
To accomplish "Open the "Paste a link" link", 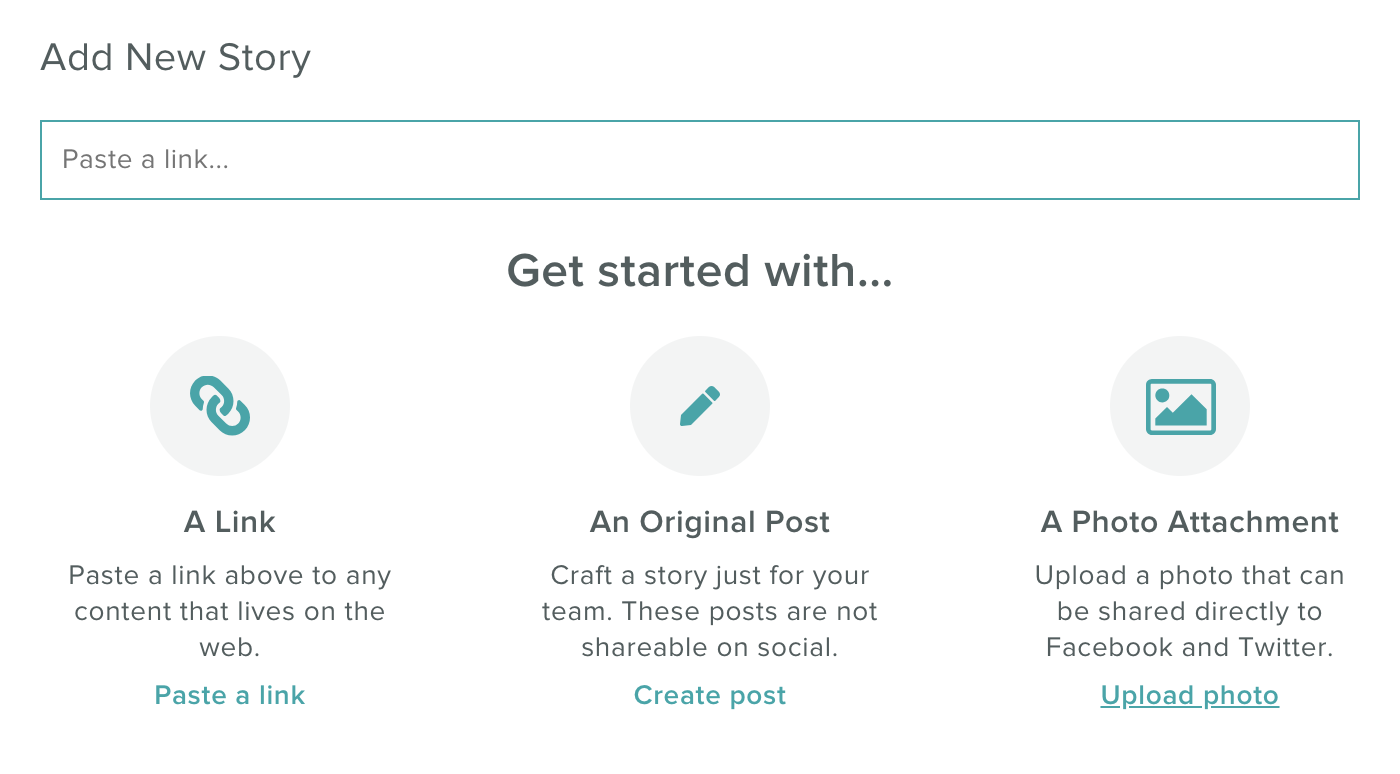I will (x=230, y=695).
